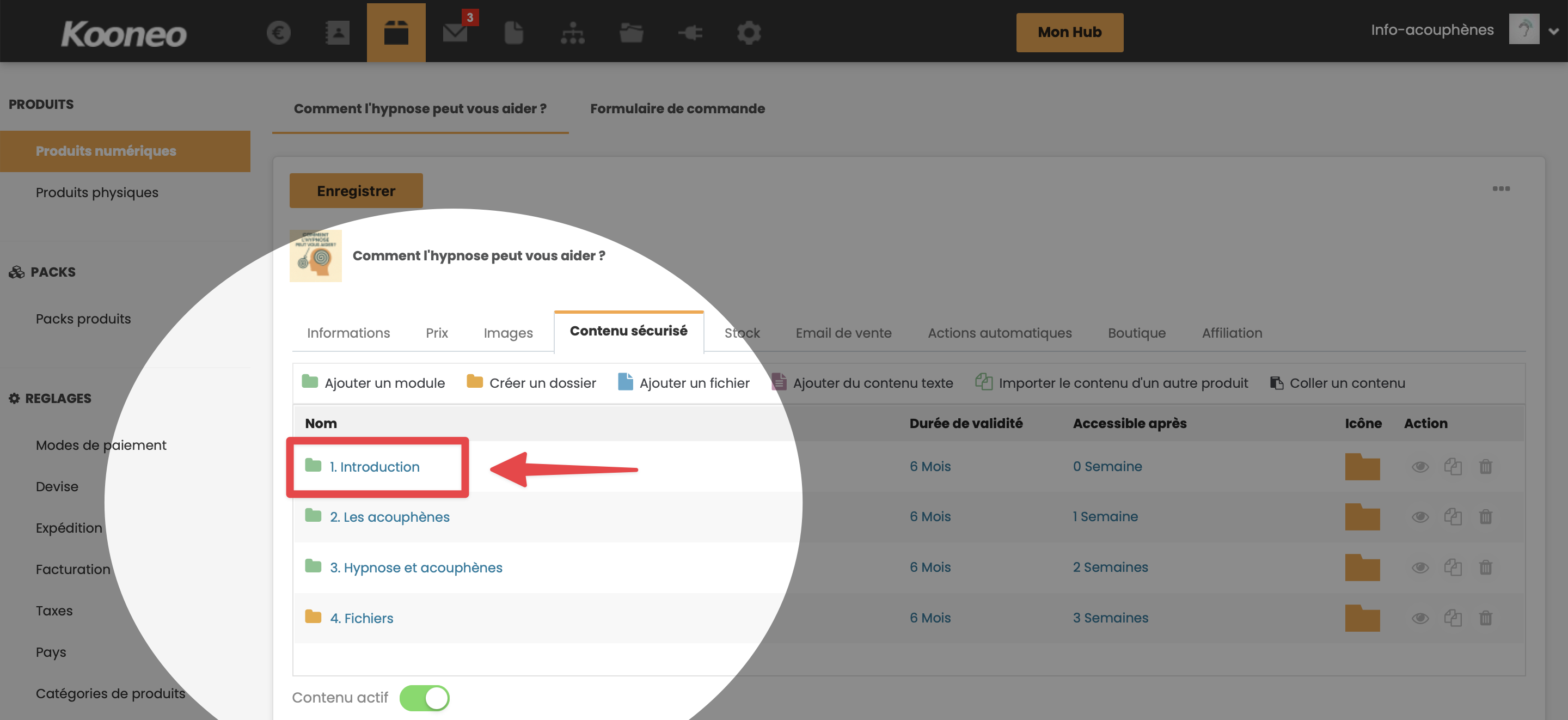Click the euro currency icon in top navigation

click(x=278, y=32)
